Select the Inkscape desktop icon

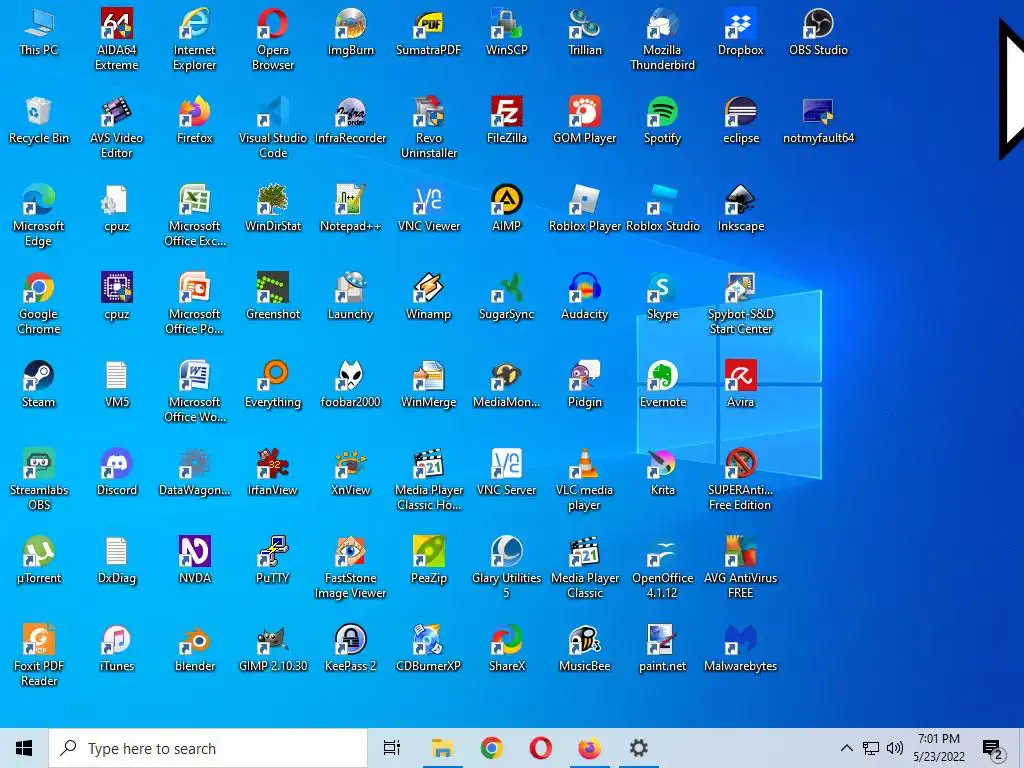[741, 209]
